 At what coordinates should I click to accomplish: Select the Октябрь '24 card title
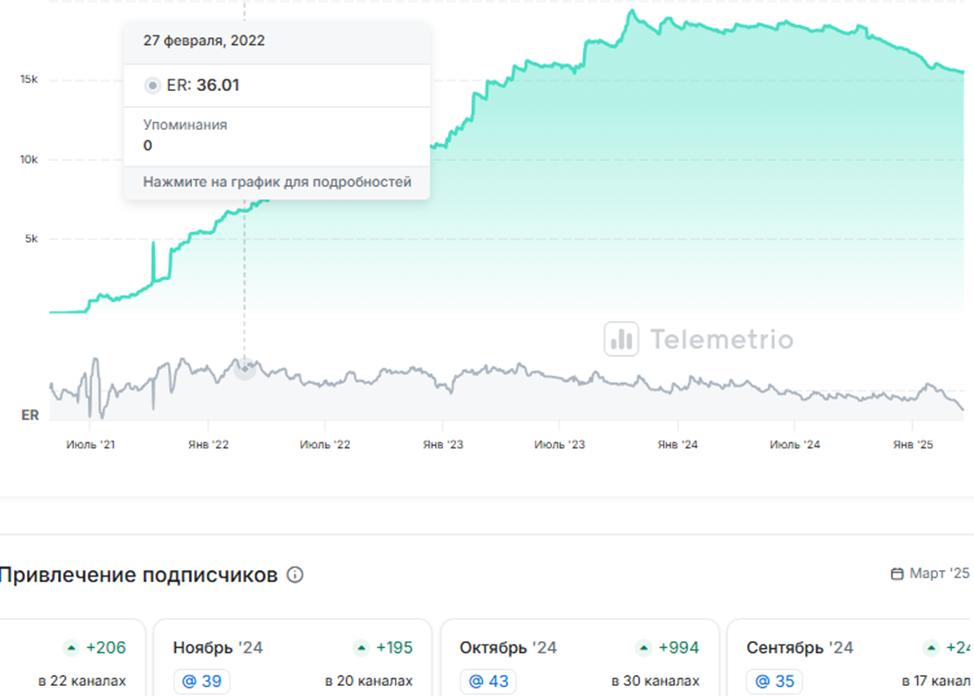click(508, 648)
